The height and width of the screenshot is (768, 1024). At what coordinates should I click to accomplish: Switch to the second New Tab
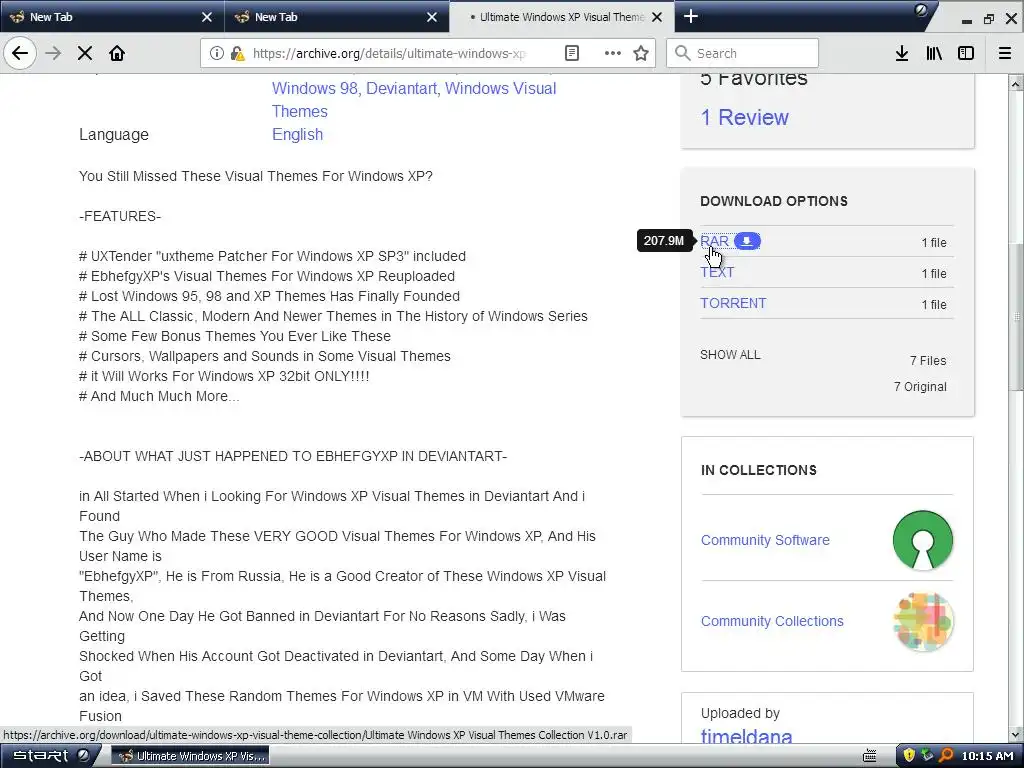click(x=337, y=17)
